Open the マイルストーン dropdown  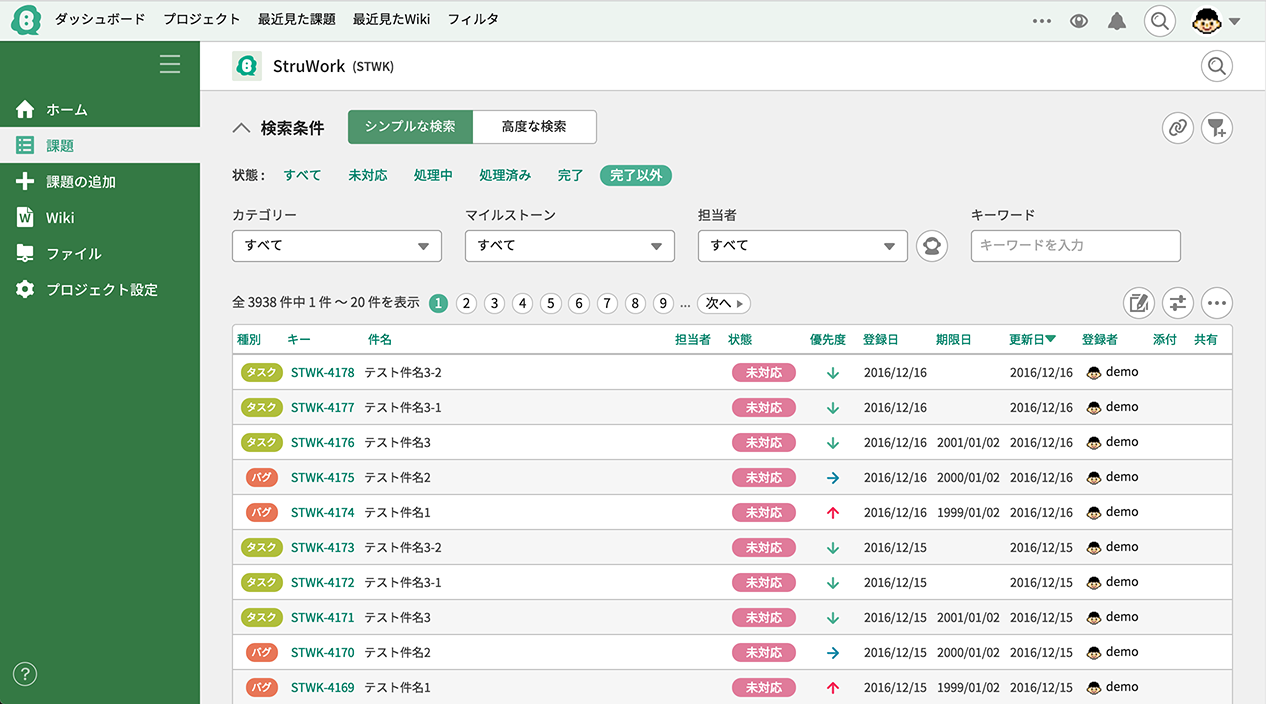[569, 245]
